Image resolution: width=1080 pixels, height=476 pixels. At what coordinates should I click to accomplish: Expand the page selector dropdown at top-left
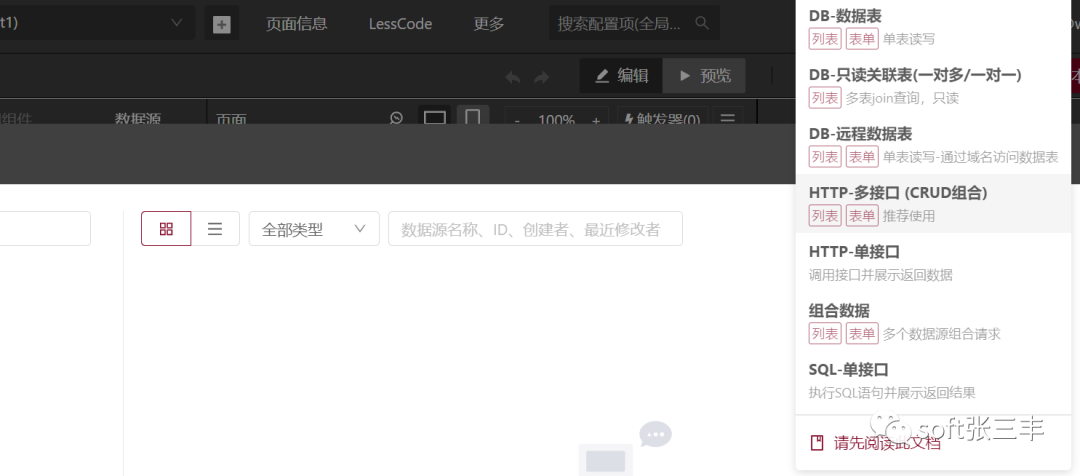pyautogui.click(x=177, y=23)
